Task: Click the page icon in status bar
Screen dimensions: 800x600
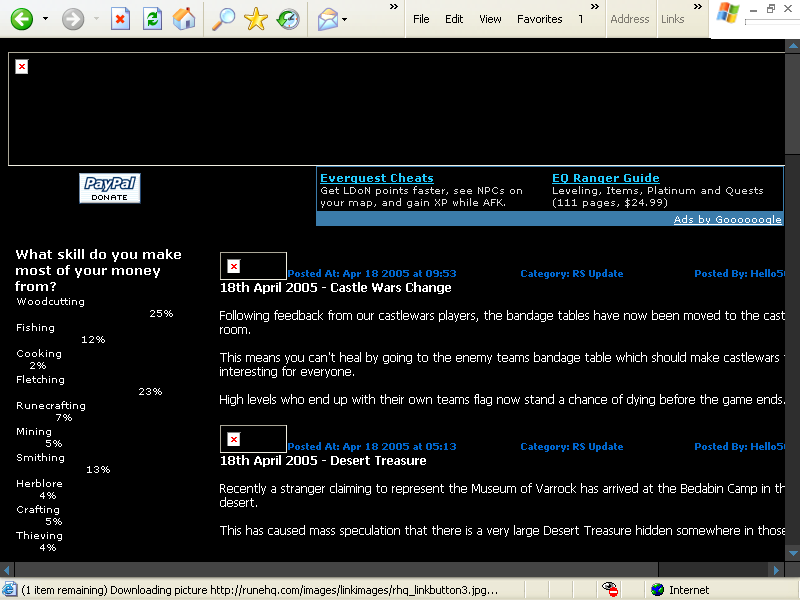Action: pyautogui.click(x=10, y=590)
